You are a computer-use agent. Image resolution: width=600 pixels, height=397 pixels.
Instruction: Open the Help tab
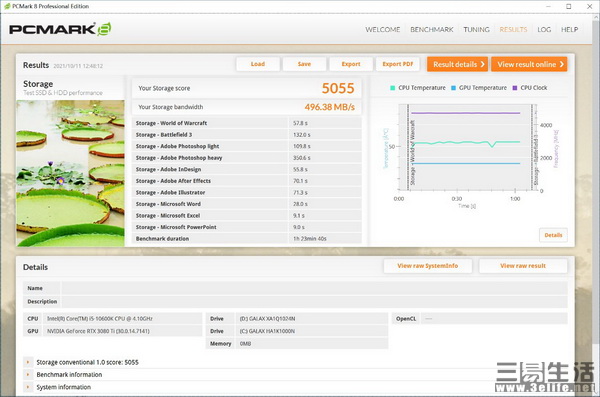coord(569,29)
